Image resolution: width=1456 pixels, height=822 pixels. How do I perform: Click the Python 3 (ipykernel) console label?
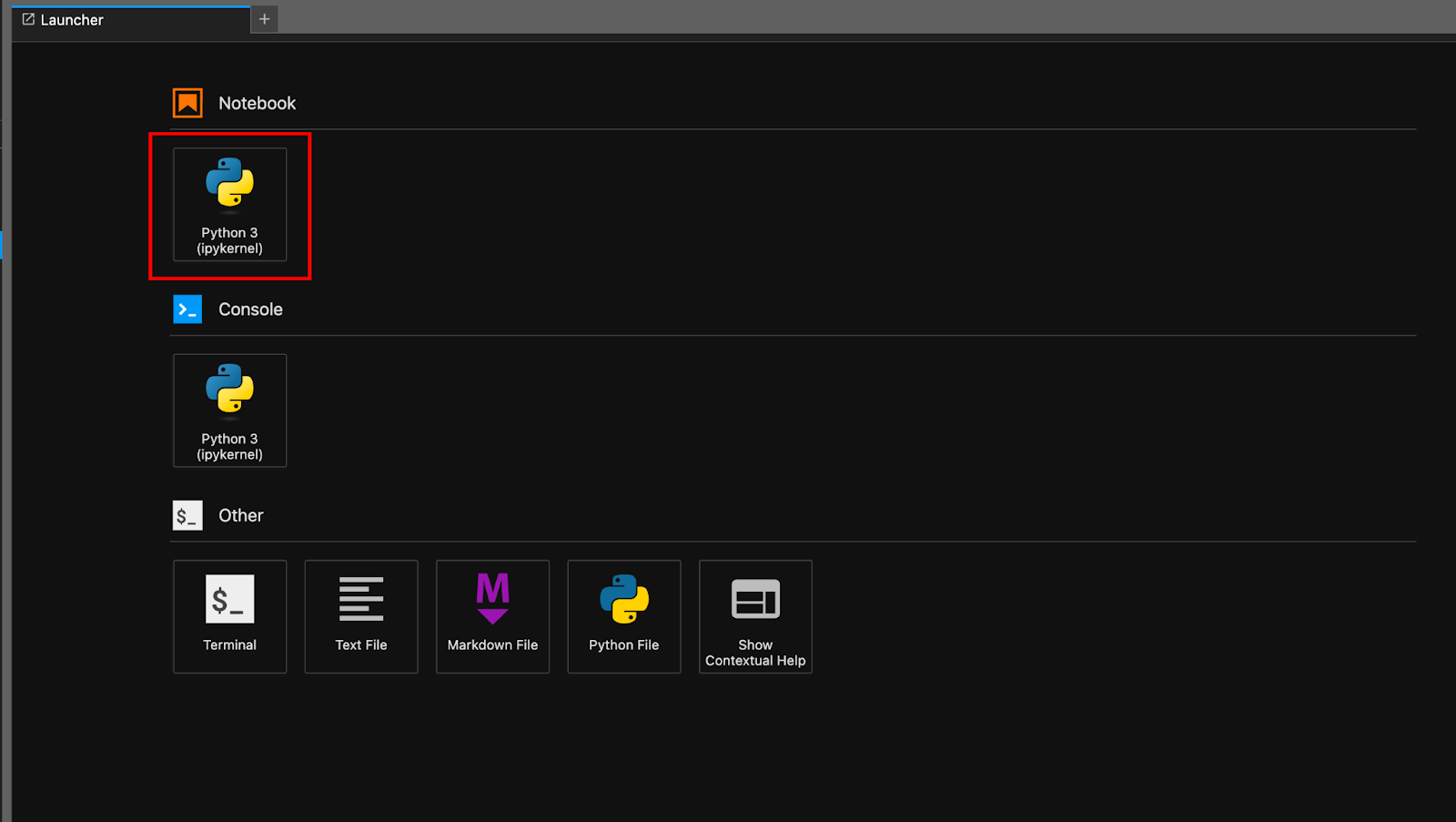(x=229, y=446)
